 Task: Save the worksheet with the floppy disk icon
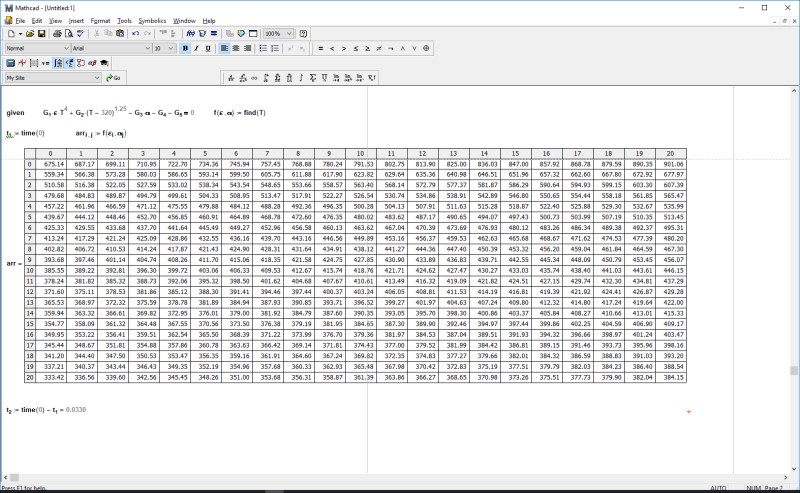(x=41, y=34)
